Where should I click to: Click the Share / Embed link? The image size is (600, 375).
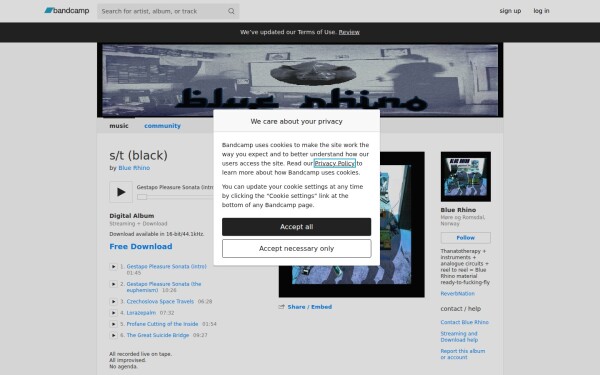pyautogui.click(x=310, y=307)
